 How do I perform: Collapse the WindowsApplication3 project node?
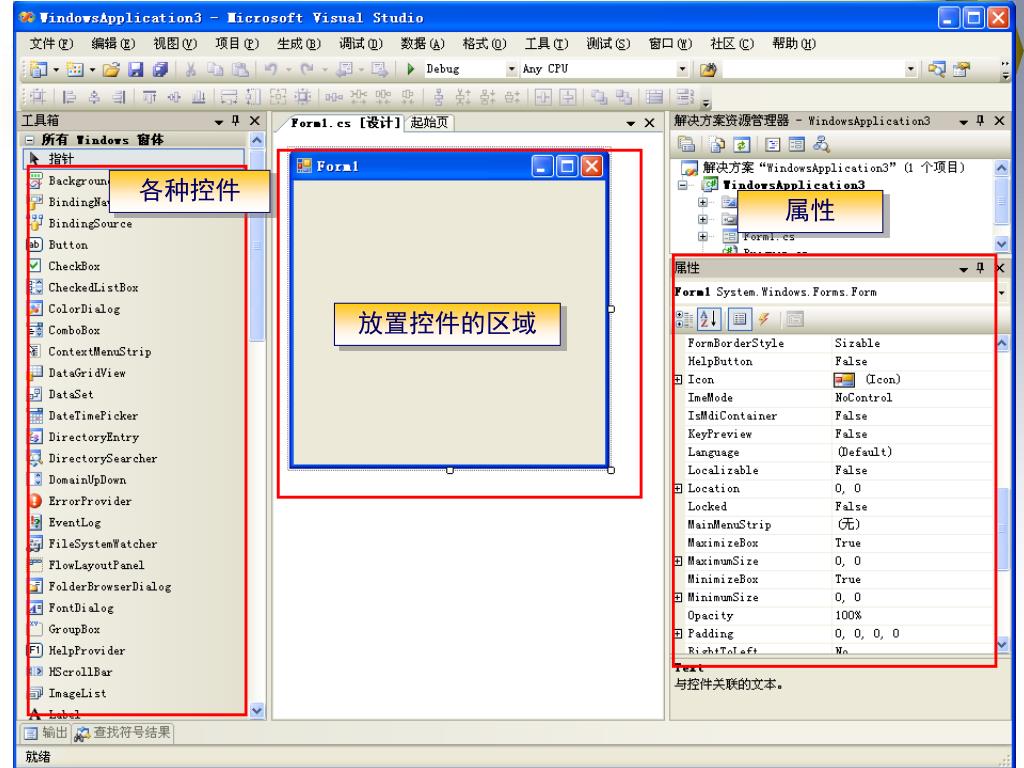pyautogui.click(x=683, y=185)
